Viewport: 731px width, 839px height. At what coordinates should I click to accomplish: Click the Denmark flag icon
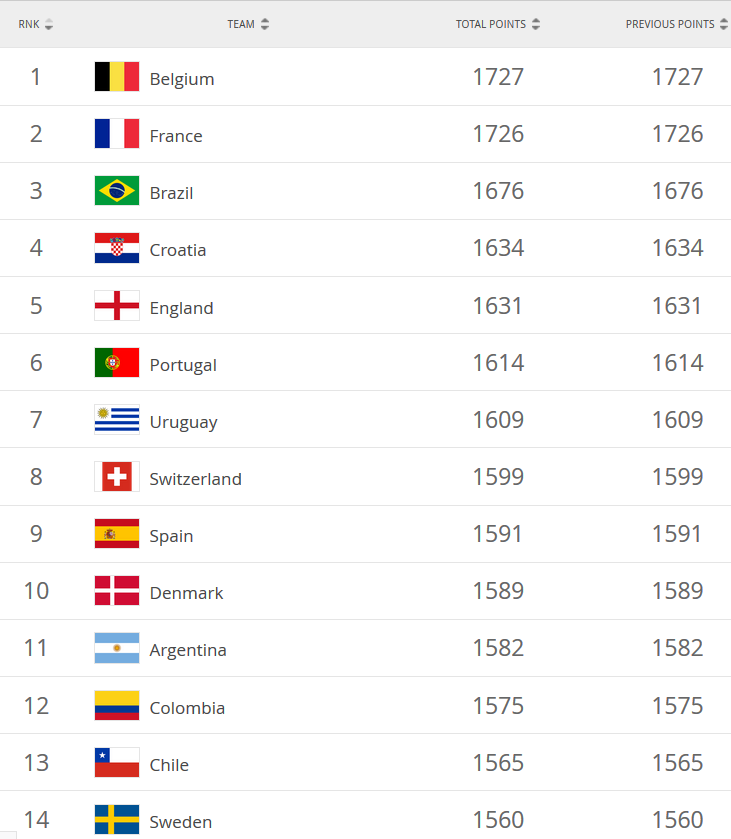coord(117,591)
